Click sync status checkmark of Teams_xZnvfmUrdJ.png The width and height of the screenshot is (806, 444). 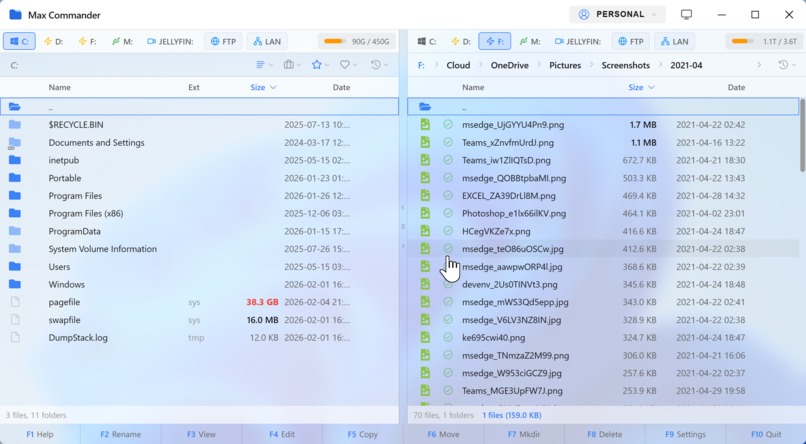(448, 142)
